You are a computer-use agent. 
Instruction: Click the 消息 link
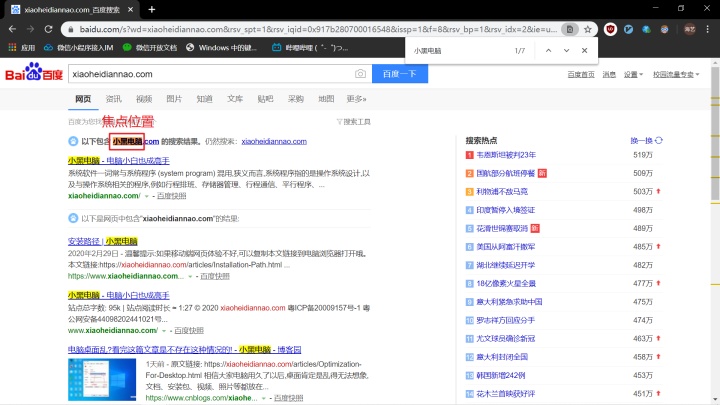tap(609, 74)
